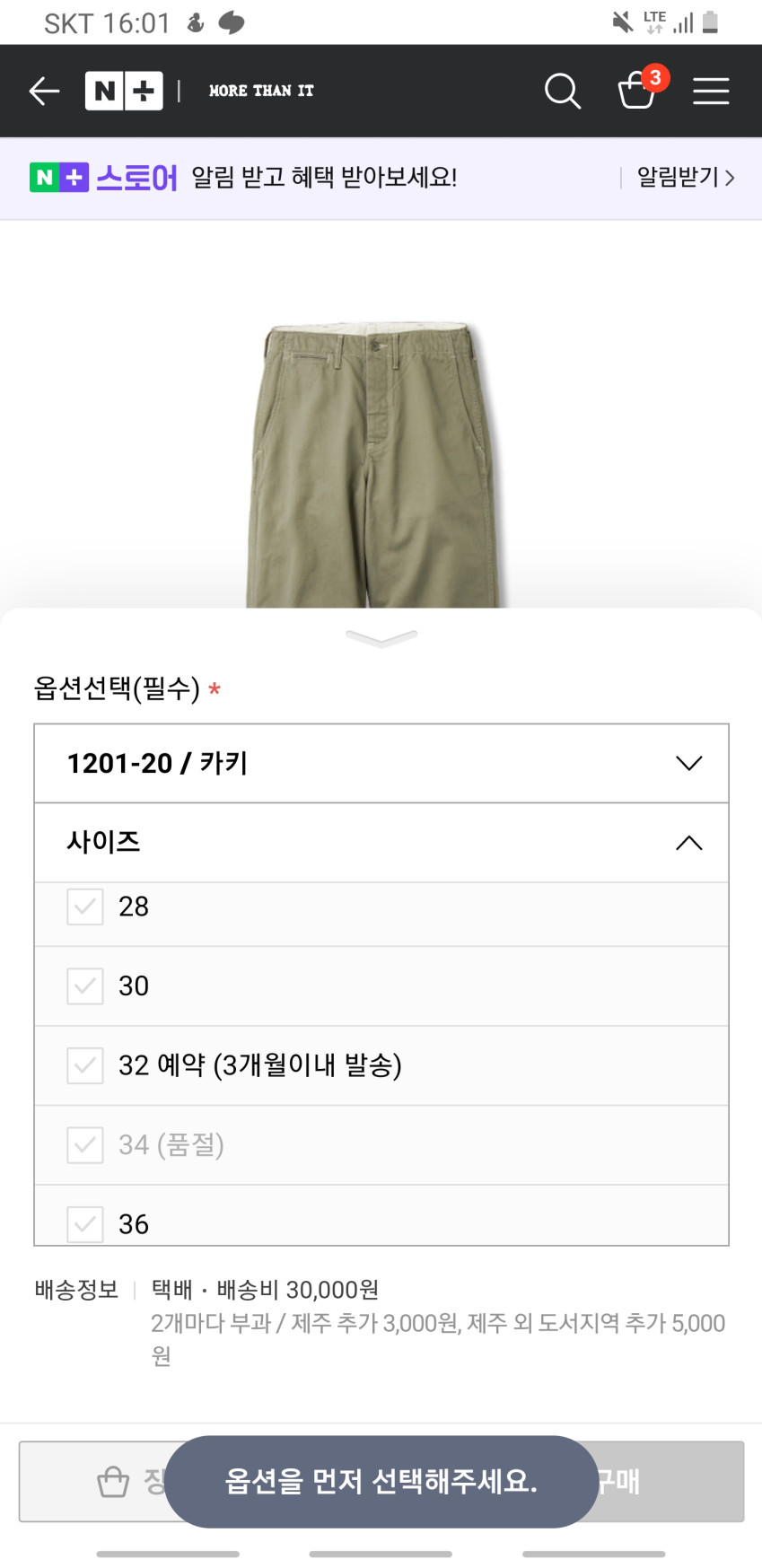762x1568 pixels.
Task: Open the N+ store logo
Action: (124, 91)
